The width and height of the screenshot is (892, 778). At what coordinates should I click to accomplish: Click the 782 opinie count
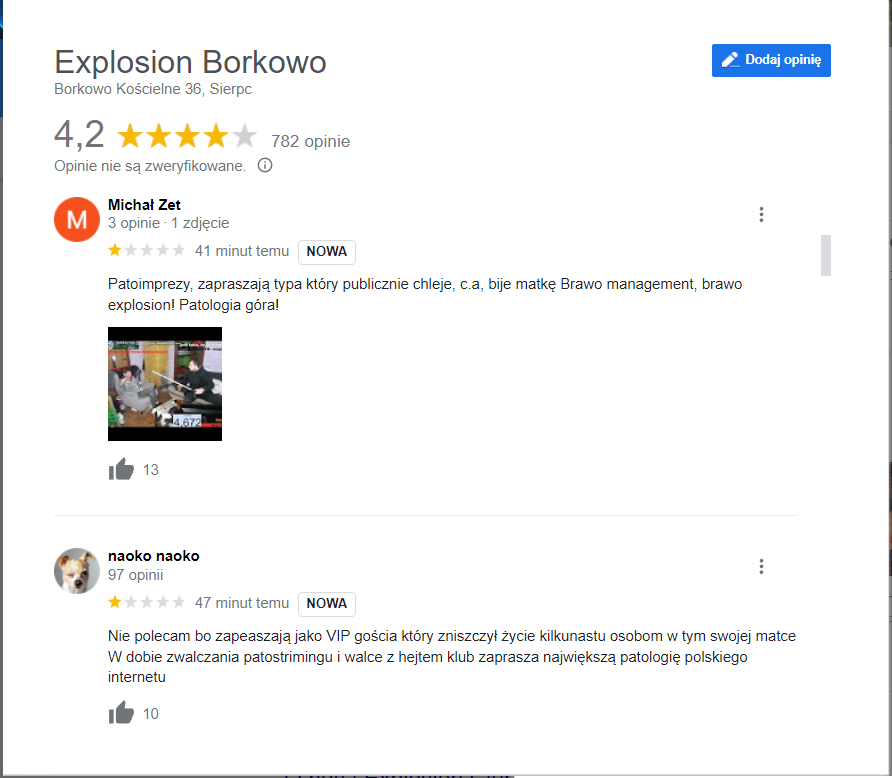point(310,141)
